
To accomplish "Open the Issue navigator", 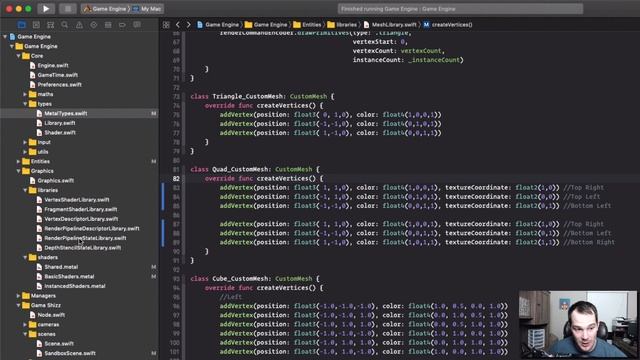I will click(x=79, y=25).
